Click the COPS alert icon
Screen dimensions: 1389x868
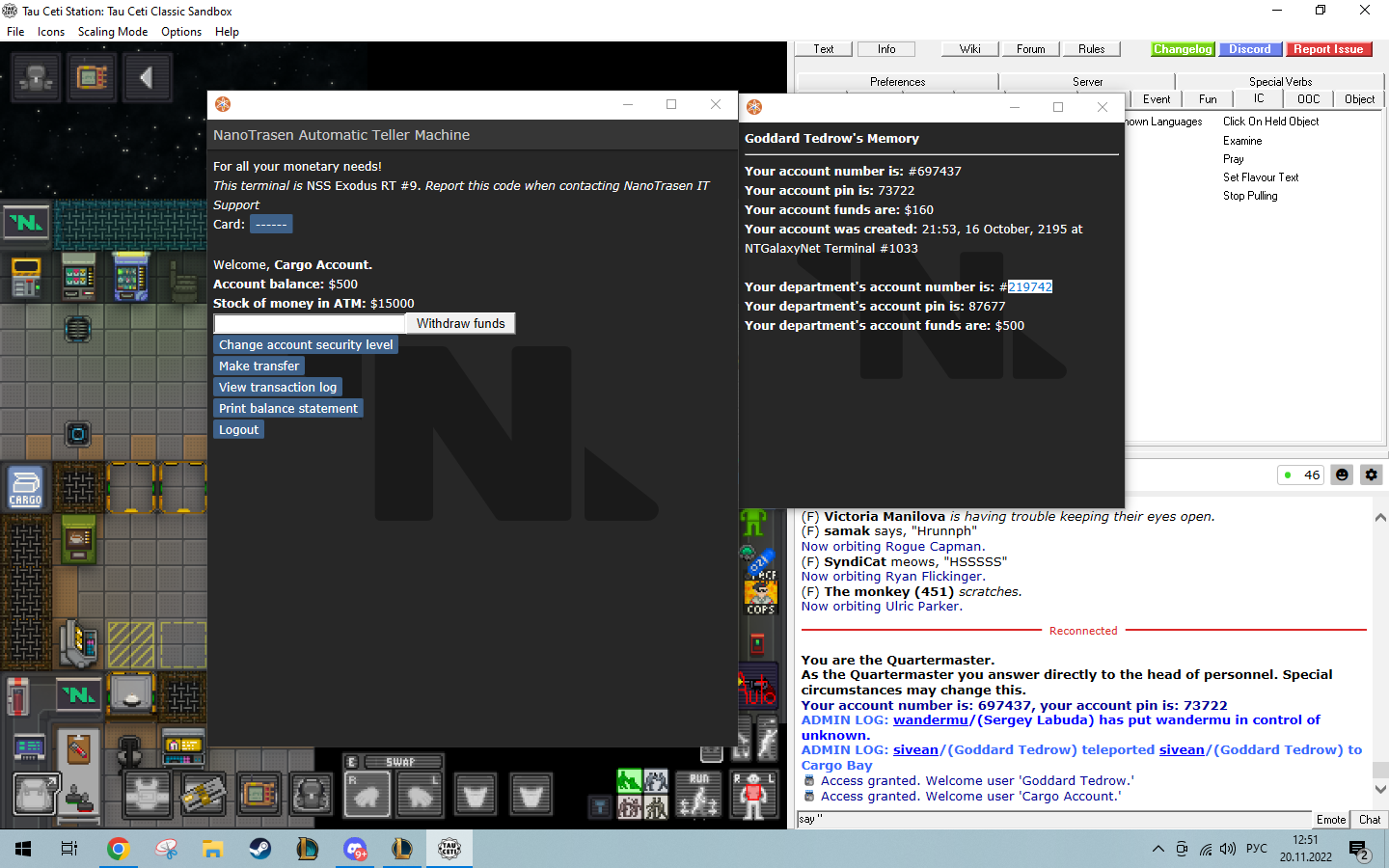point(760,599)
